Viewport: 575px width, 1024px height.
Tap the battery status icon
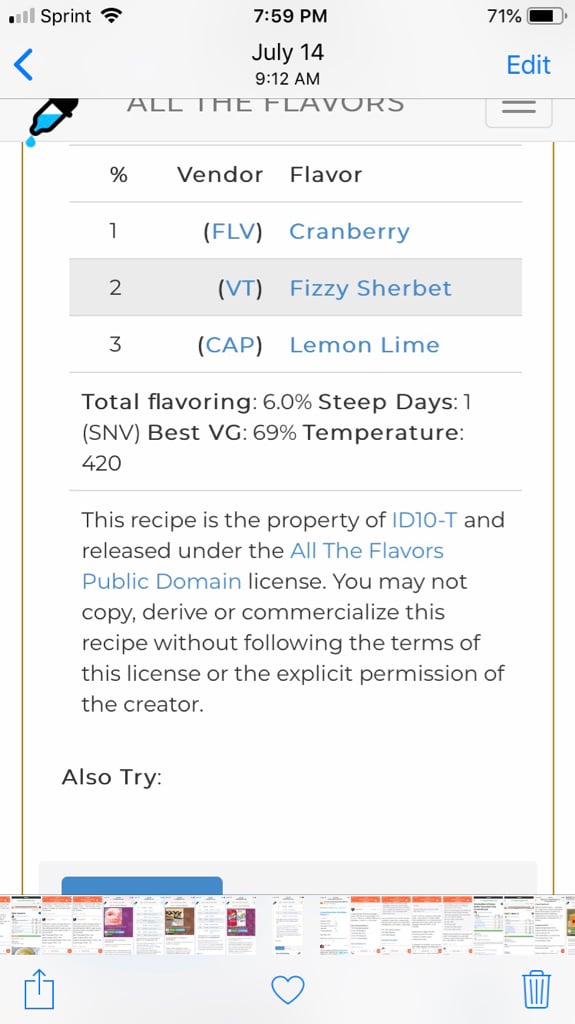tap(548, 16)
